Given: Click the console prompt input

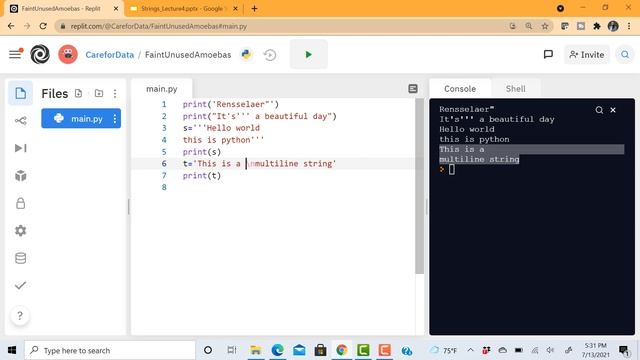Looking at the screenshot, I should (451, 169).
